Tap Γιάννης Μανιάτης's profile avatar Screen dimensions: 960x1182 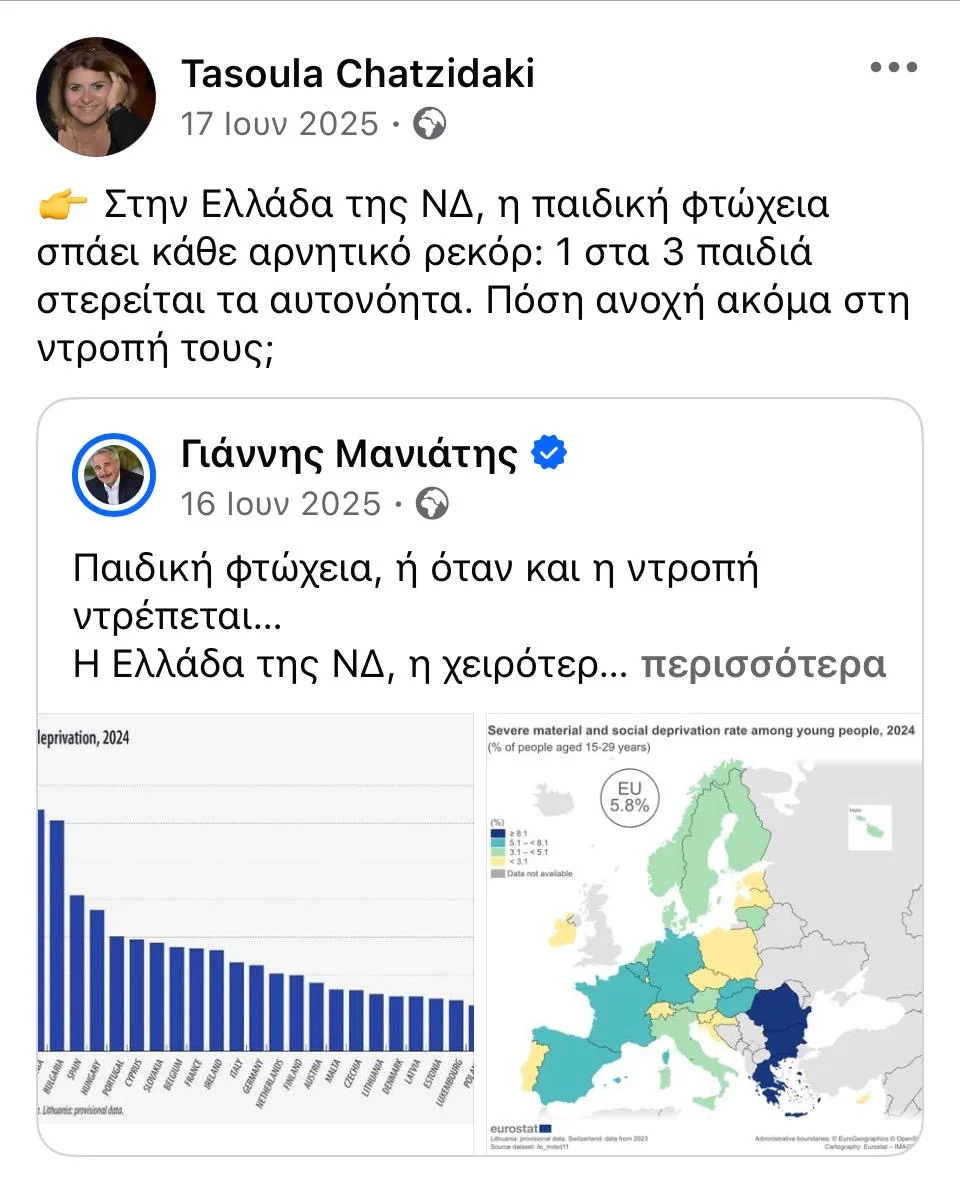pyautogui.click(x=113, y=474)
